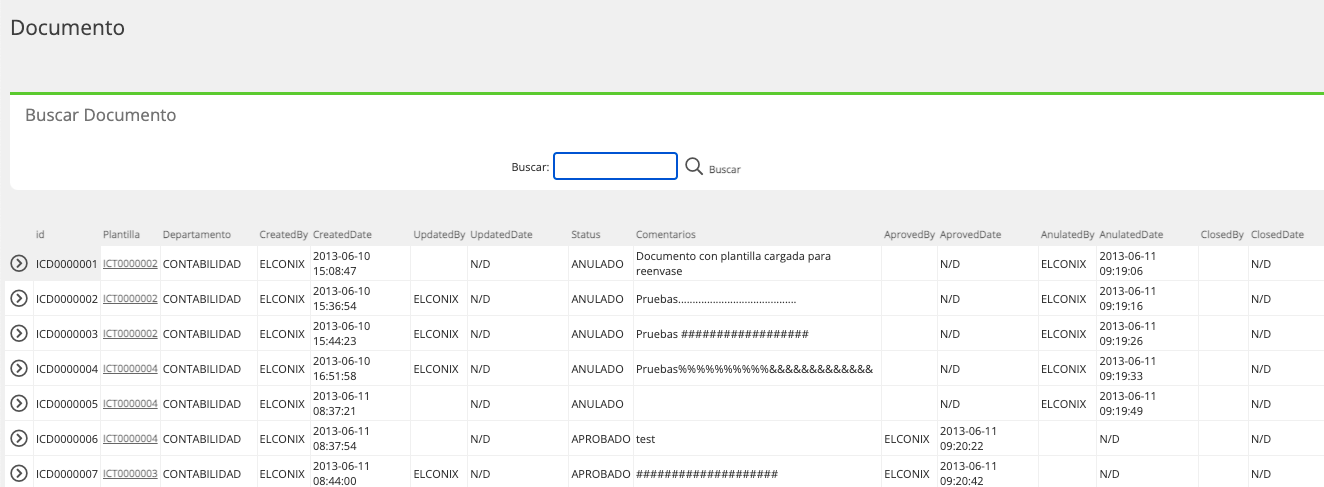Click the Buscar Documento panel heading
Image resolution: width=1324 pixels, height=487 pixels.
pos(100,115)
